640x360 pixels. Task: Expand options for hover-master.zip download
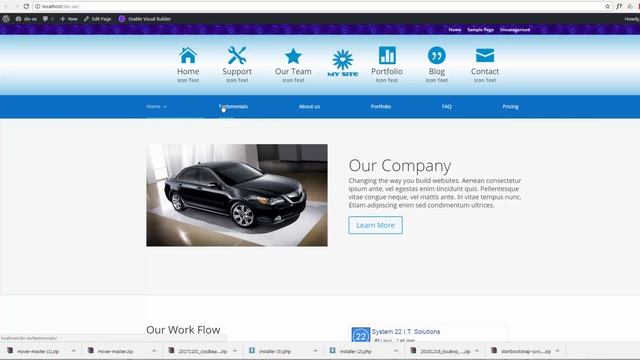(154, 351)
